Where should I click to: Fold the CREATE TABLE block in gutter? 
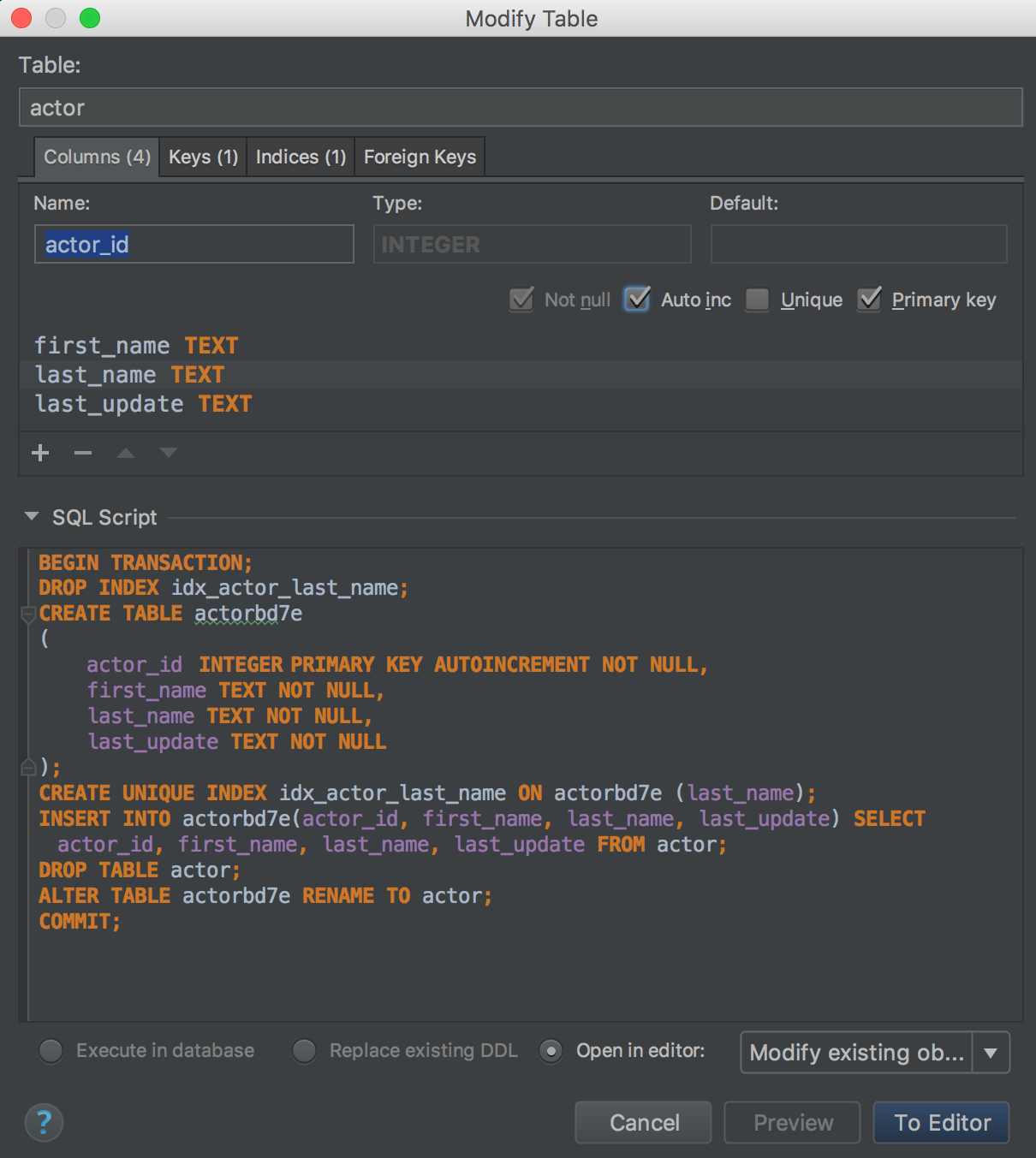(27, 614)
